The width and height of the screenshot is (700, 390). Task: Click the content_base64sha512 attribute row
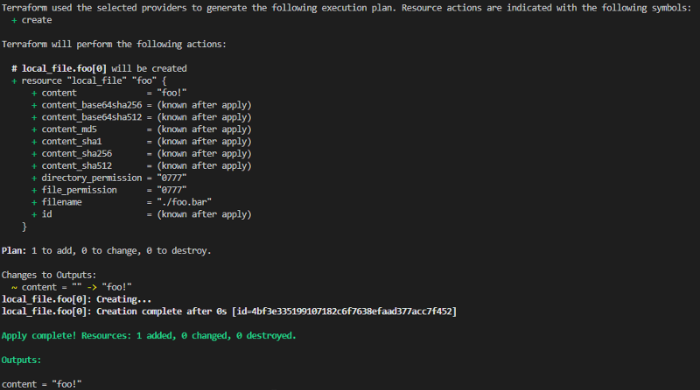pos(141,117)
